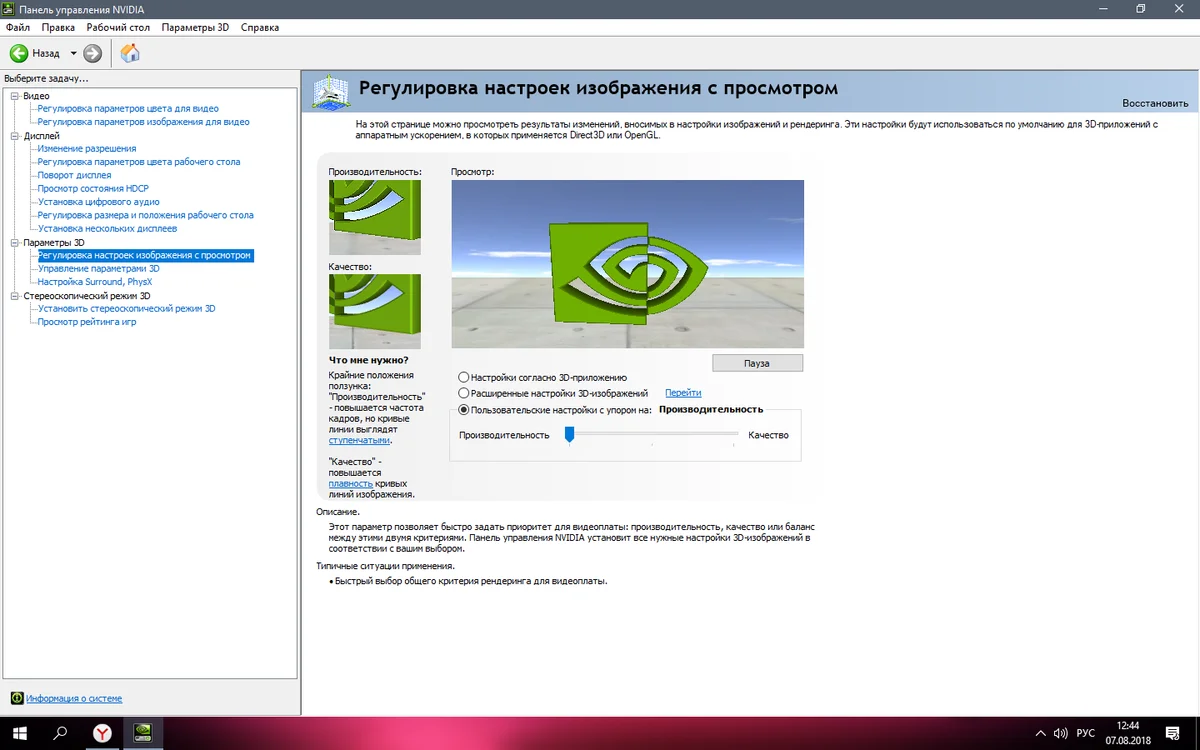The width and height of the screenshot is (1200, 750).
Task: Open the 'ступенчатыми' help link
Action: coord(359,439)
